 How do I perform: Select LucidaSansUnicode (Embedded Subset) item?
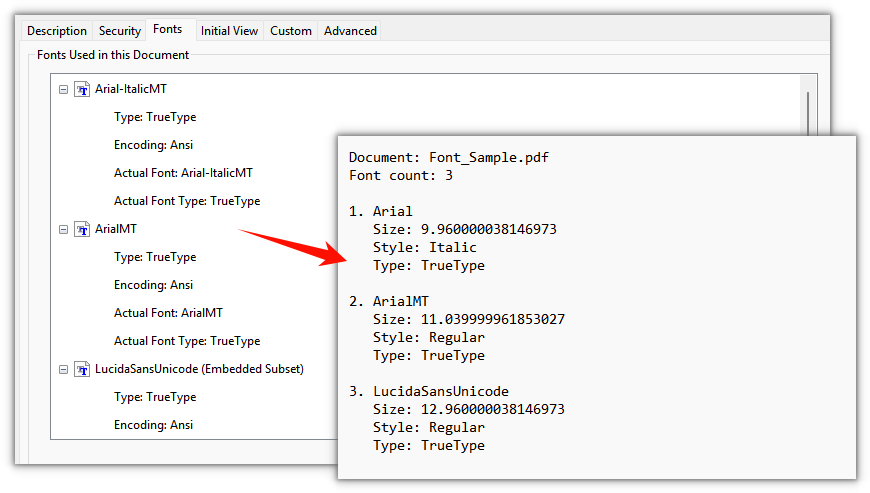click(199, 369)
